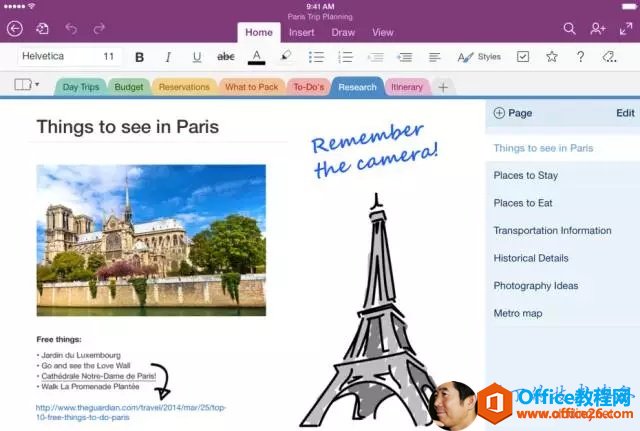Tap the Paris Trip Planning notebook title

(x=320, y=17)
